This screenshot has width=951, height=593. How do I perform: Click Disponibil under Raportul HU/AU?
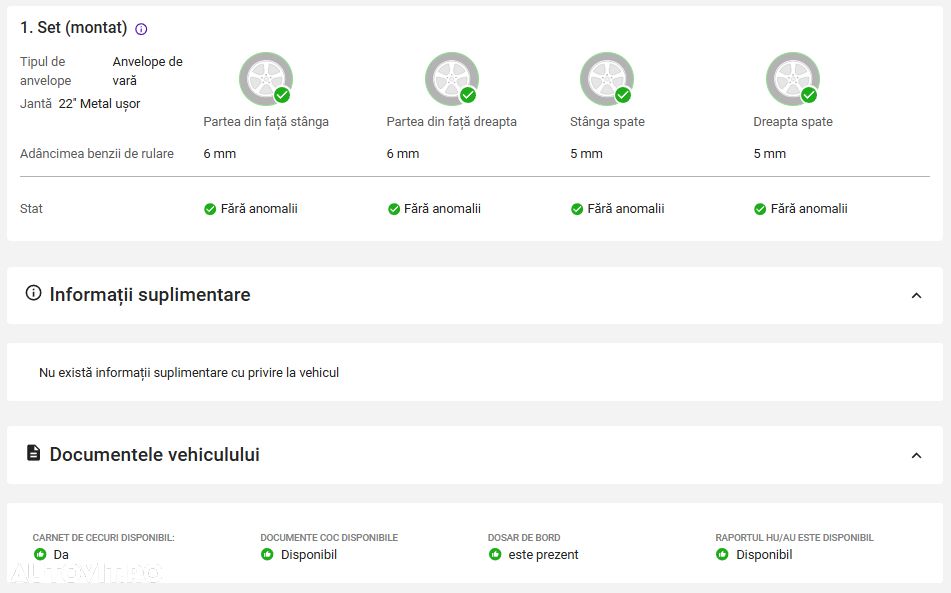click(764, 554)
